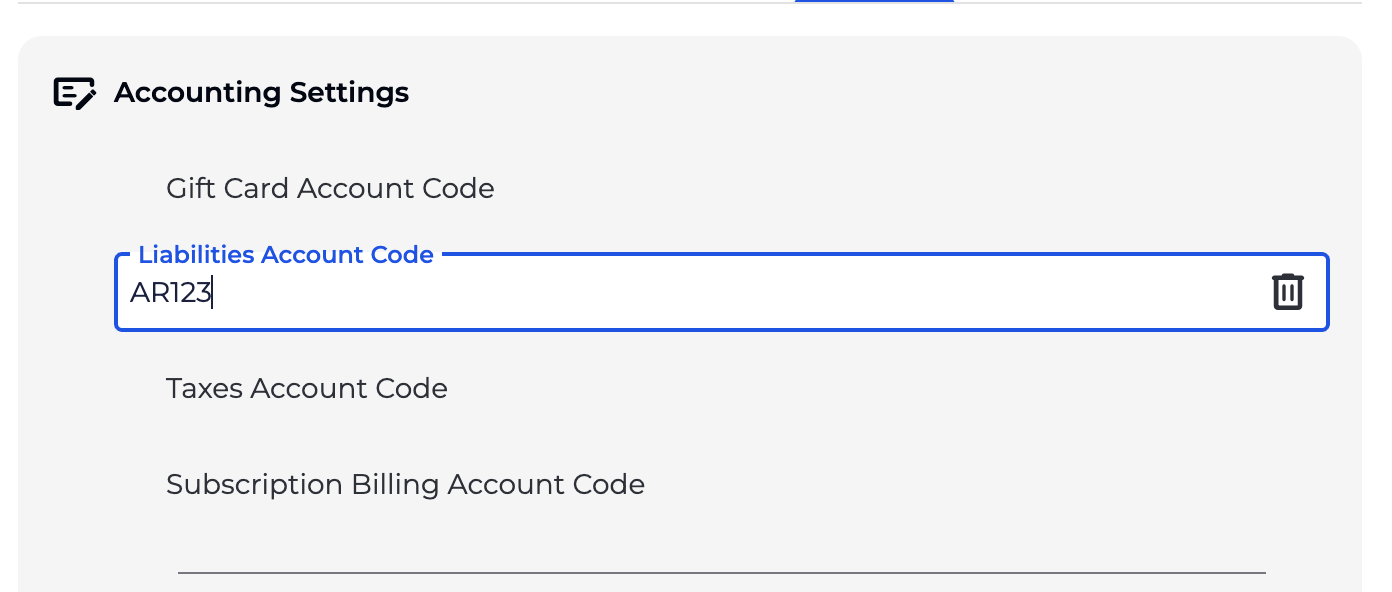
Task: Click the Accounting Settings edit-note icon
Action: pyautogui.click(x=74, y=93)
